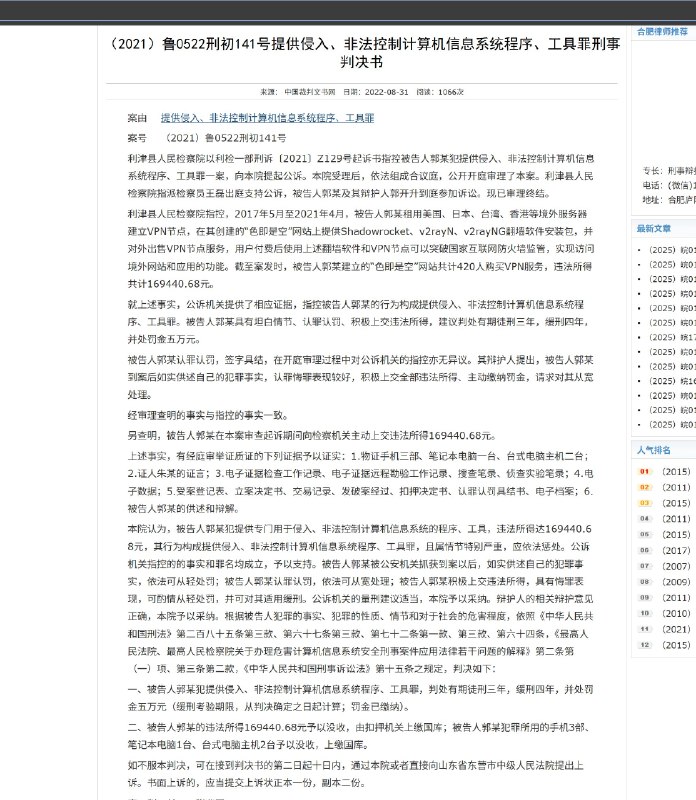Image resolution: width=696 pixels, height=800 pixels.
Task: Open the rank 09 popular article (2011)
Action: pyautogui.click(x=676, y=598)
